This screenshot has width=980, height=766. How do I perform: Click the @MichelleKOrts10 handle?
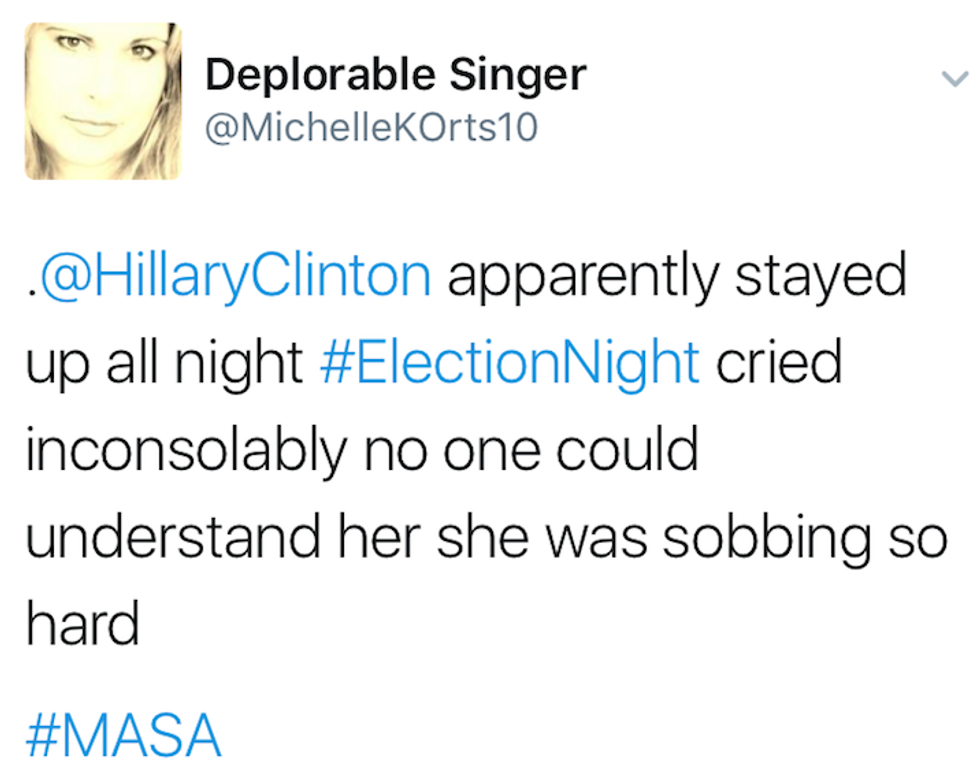pos(371,128)
